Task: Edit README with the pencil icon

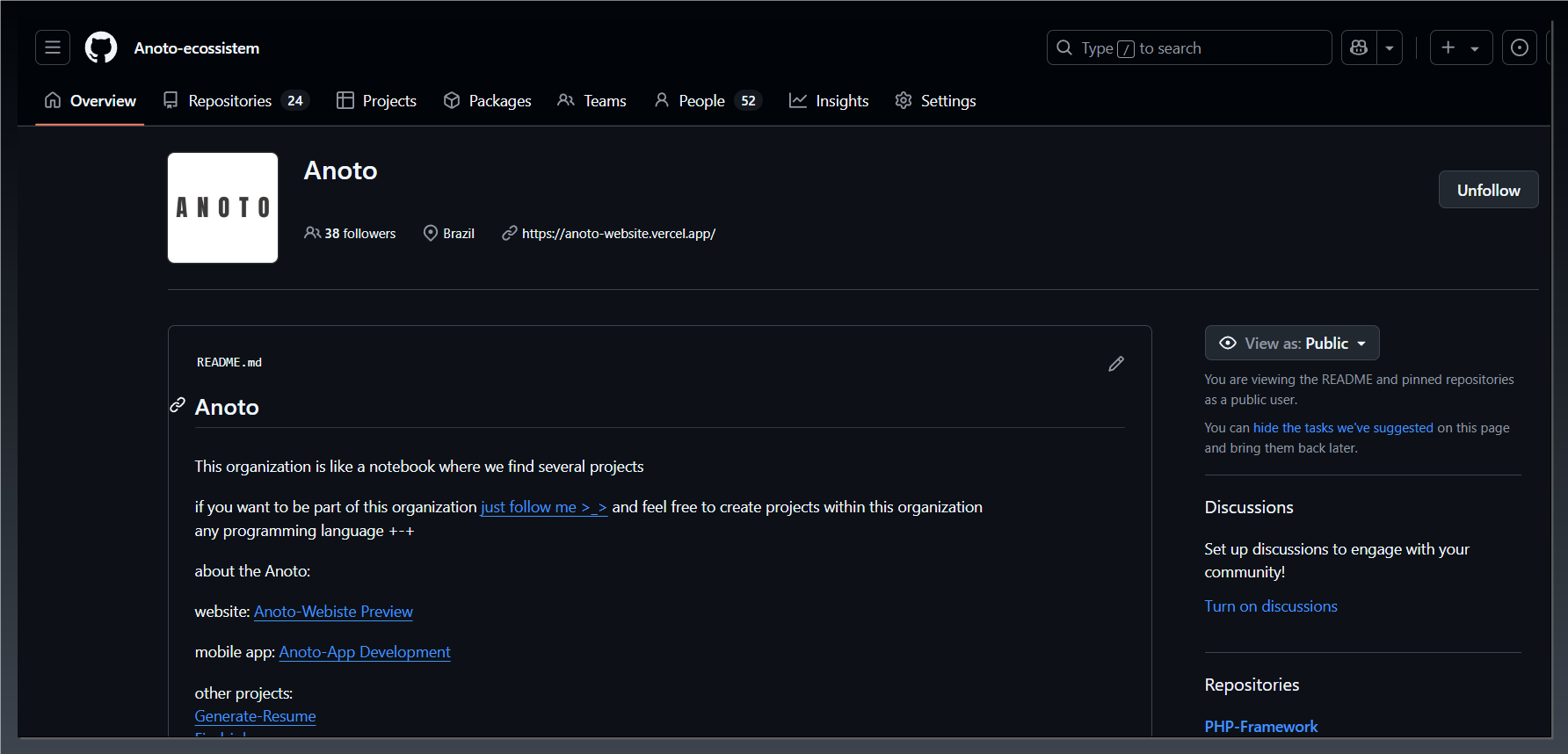Action: (1115, 364)
